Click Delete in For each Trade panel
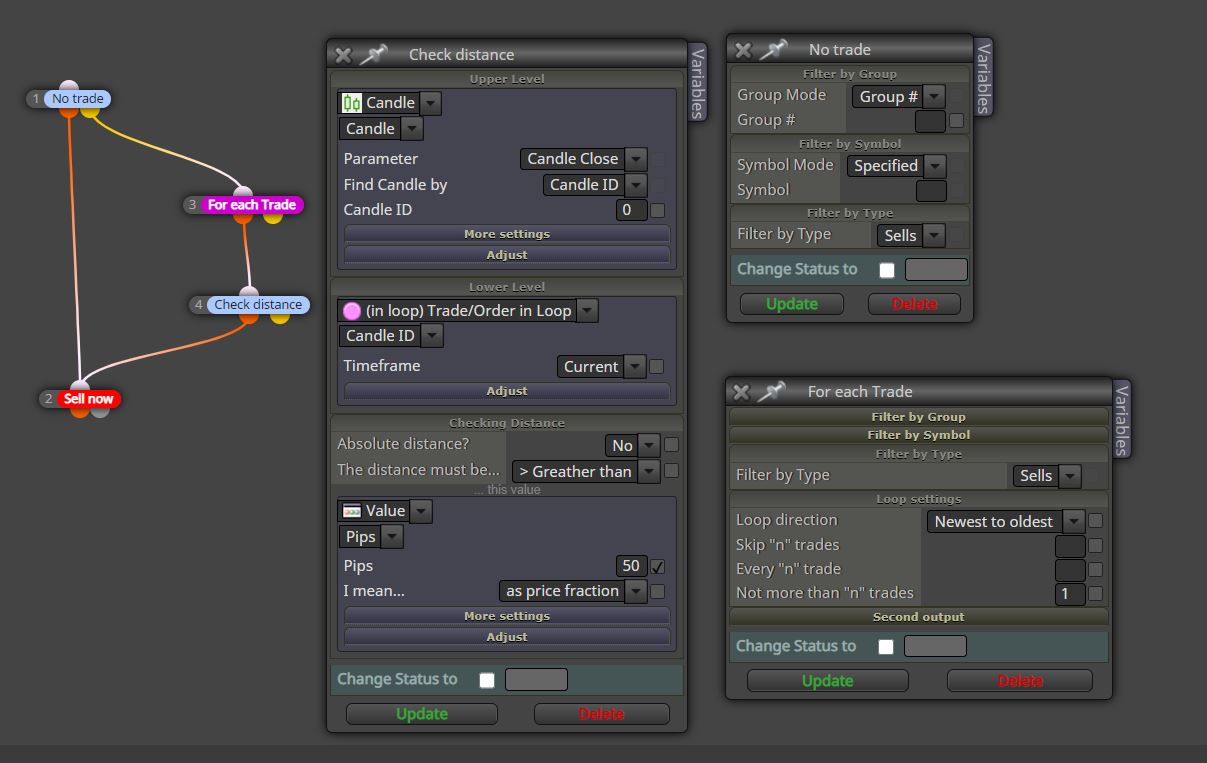This screenshot has height=763, width=1207. click(1020, 681)
